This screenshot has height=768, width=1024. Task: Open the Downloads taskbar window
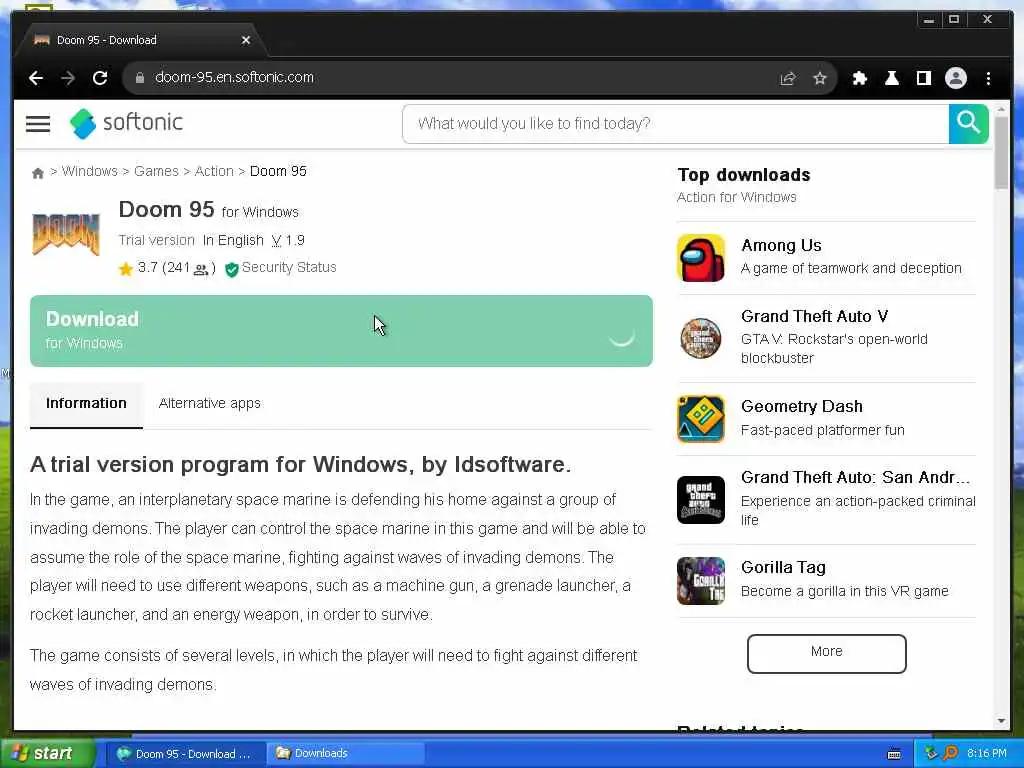pos(346,754)
